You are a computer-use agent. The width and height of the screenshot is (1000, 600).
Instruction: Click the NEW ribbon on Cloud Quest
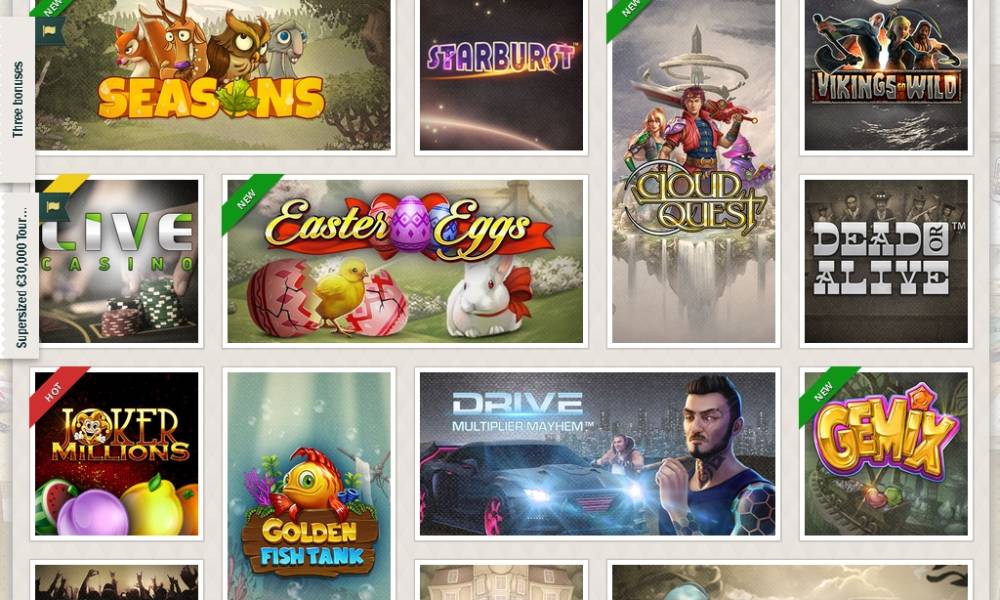(x=630, y=13)
